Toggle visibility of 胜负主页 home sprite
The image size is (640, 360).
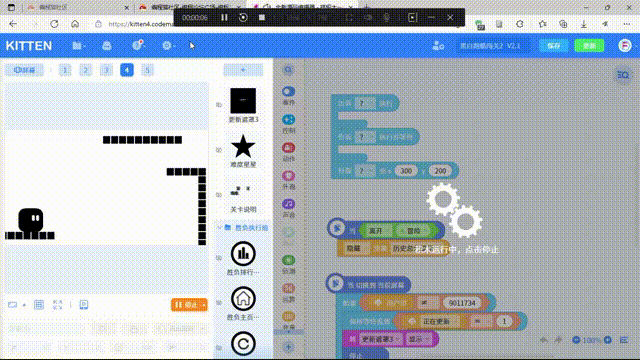click(x=219, y=302)
